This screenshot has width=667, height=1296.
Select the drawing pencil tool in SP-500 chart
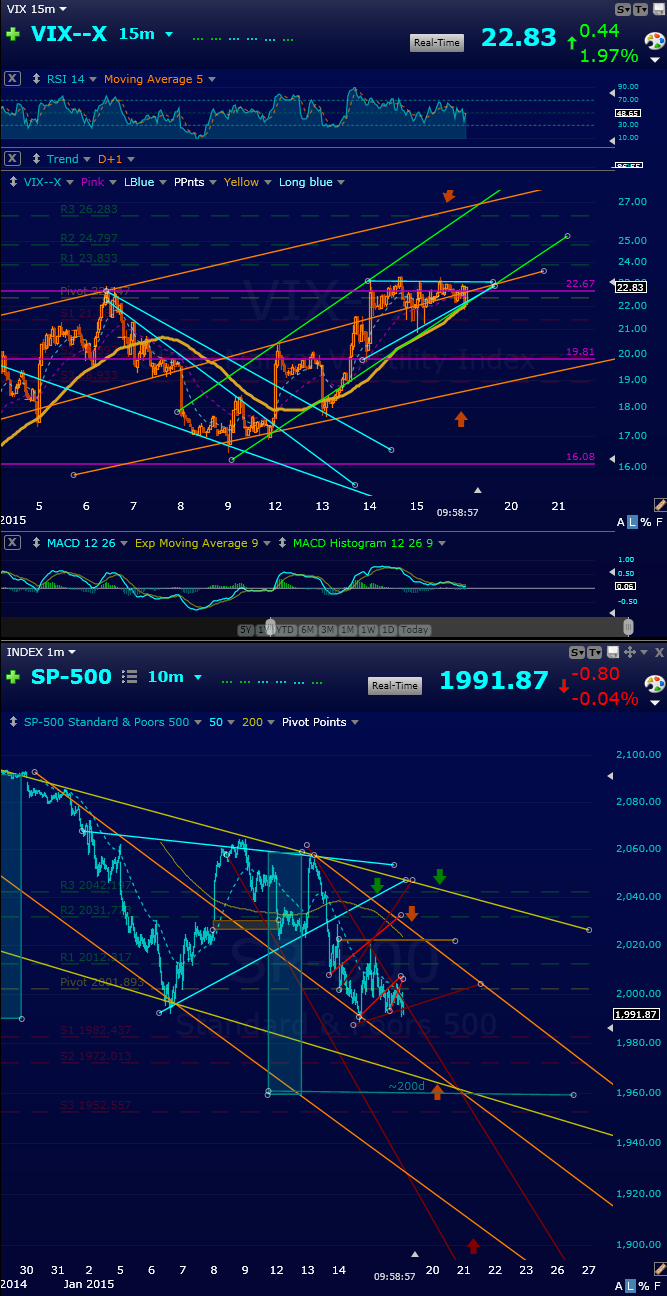tap(659, 1268)
